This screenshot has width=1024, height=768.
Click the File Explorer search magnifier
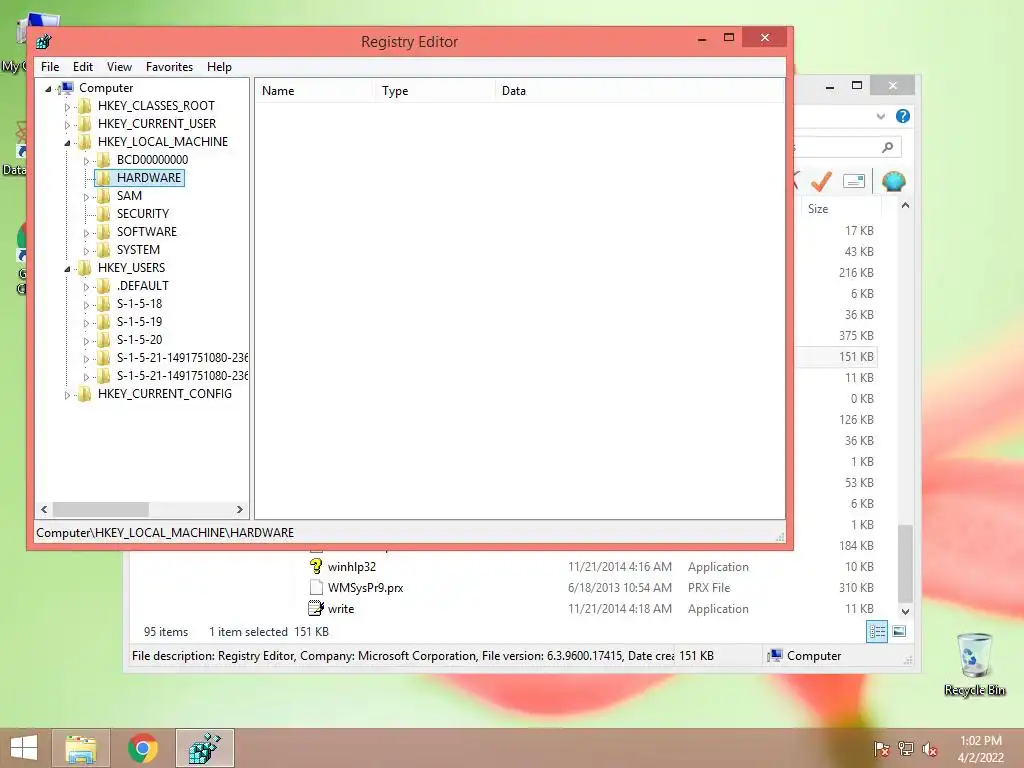pos(887,148)
